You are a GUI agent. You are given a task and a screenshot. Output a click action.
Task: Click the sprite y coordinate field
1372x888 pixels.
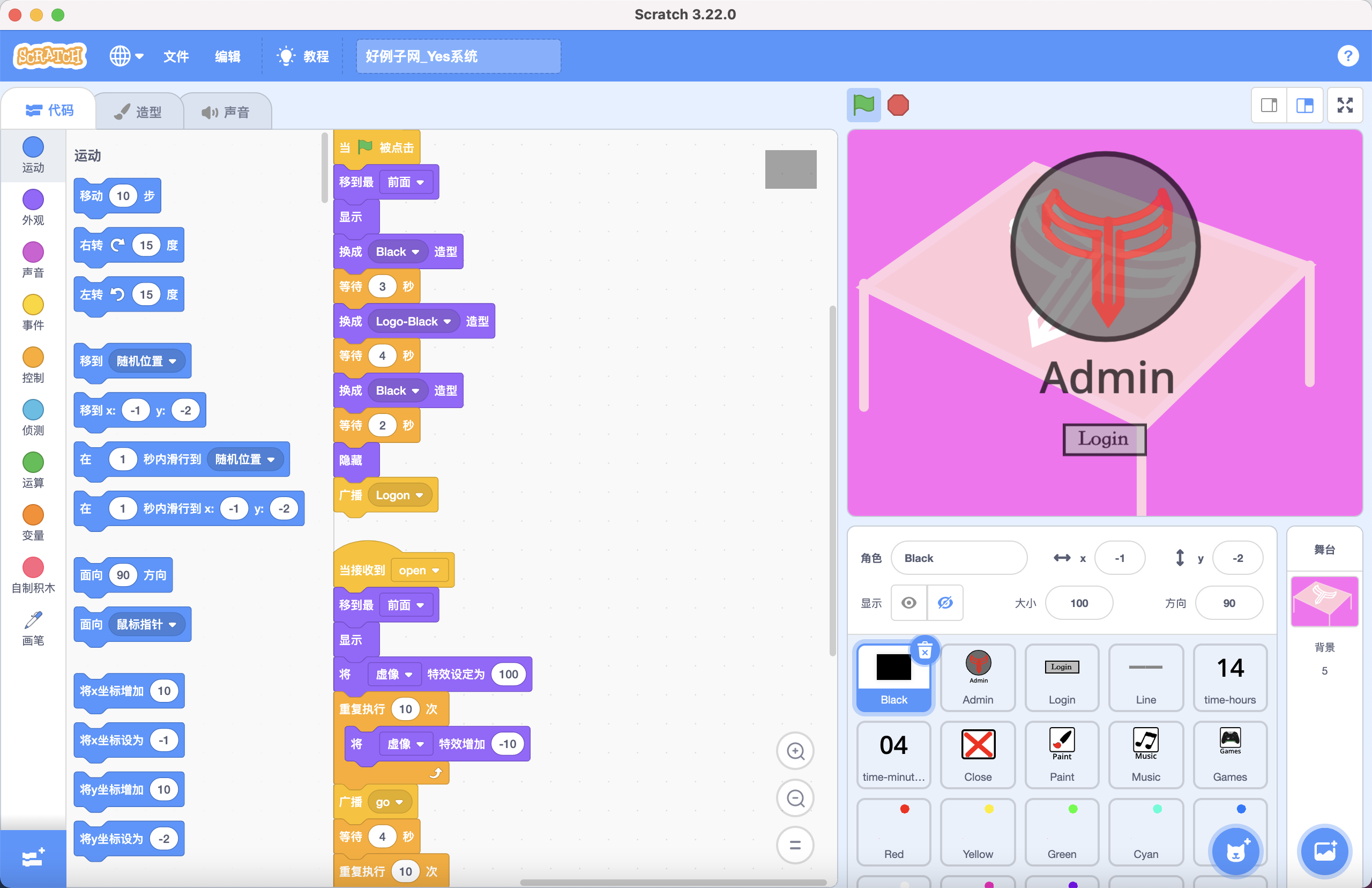(1237, 558)
